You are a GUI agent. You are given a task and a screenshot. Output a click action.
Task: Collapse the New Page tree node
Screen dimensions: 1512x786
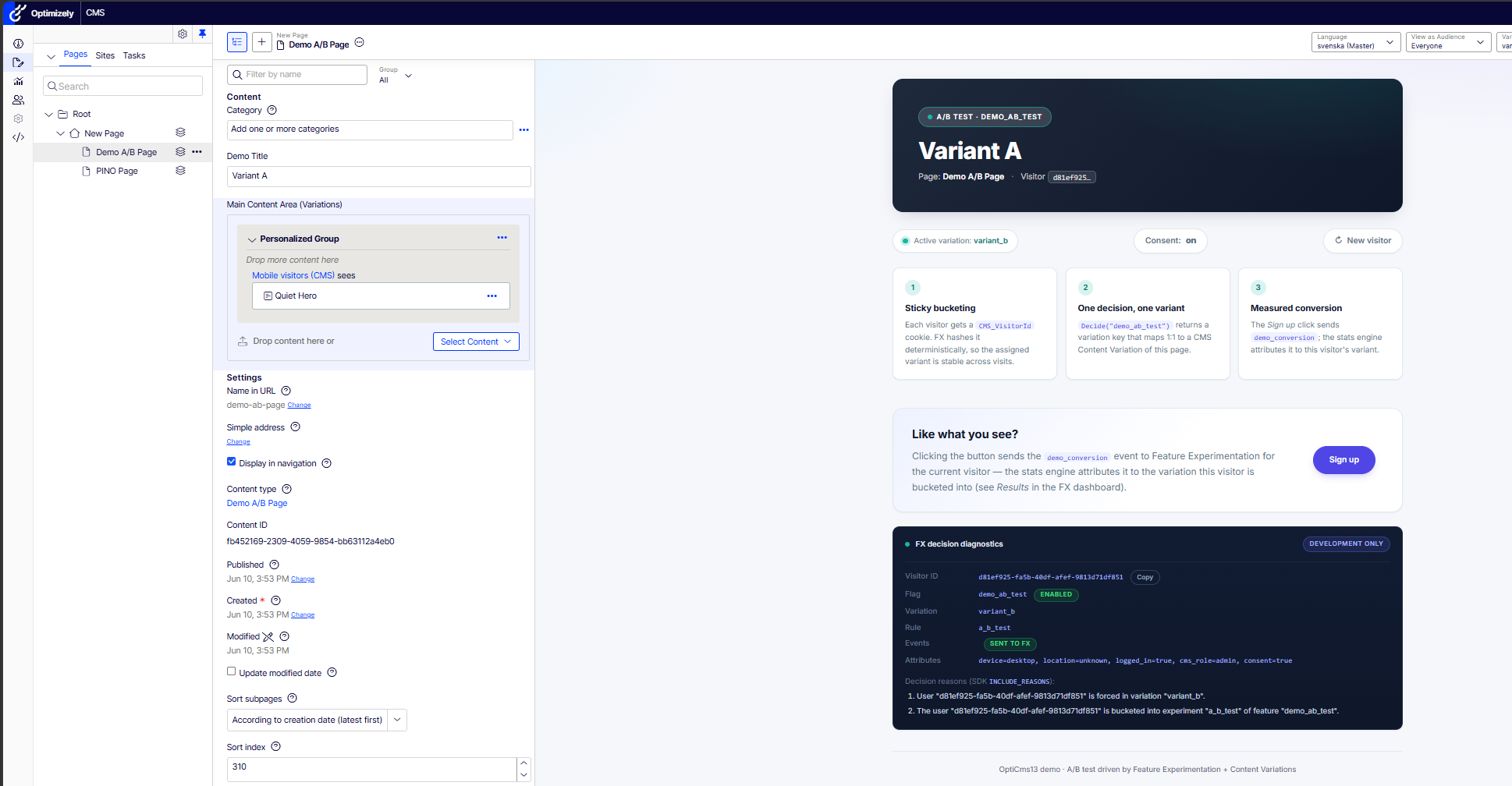click(61, 133)
